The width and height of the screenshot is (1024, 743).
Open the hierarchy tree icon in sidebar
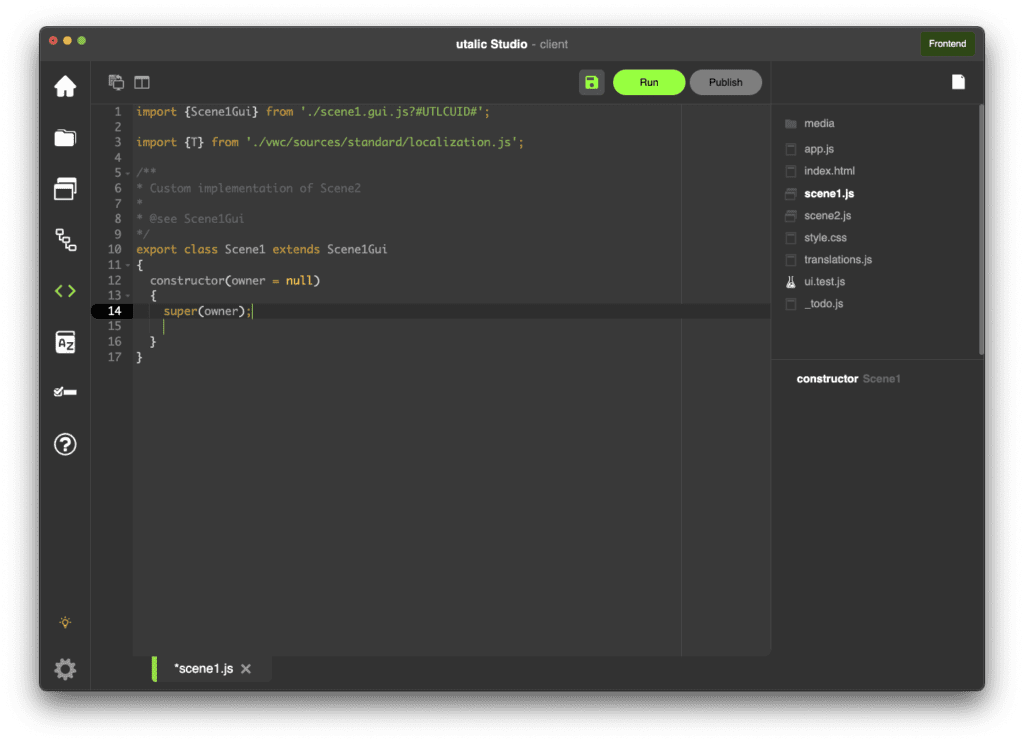pos(65,240)
